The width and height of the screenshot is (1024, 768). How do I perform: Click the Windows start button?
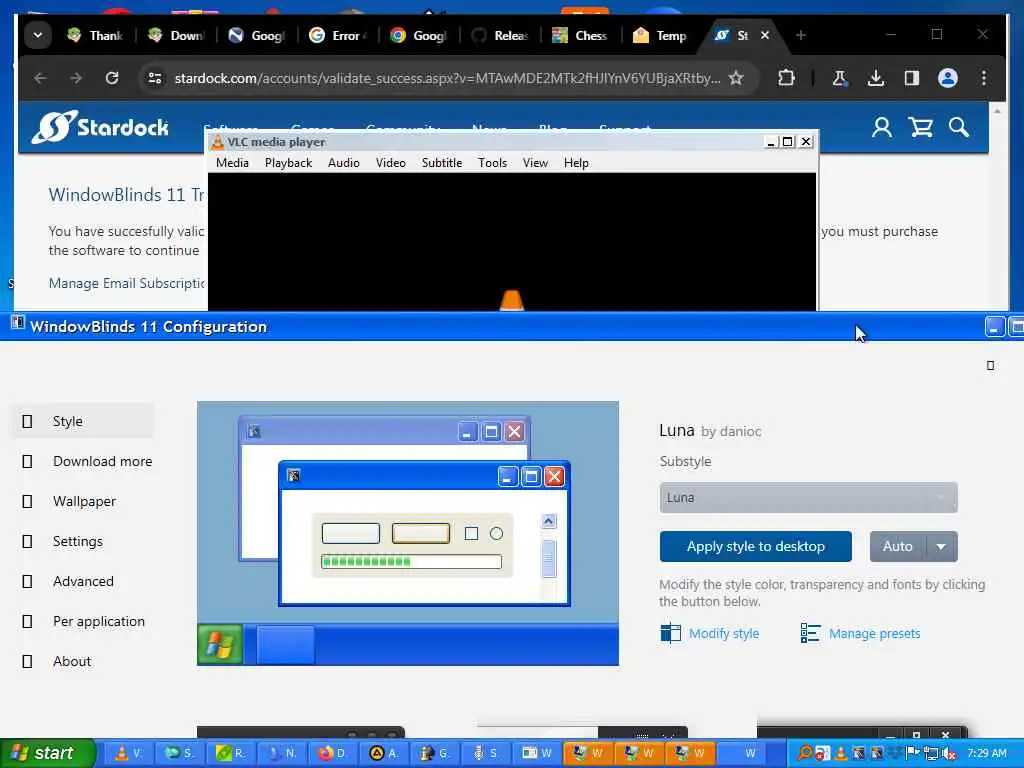point(46,753)
